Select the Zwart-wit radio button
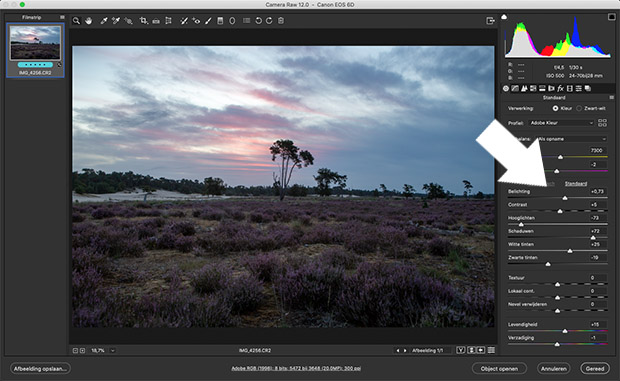 (x=579, y=108)
